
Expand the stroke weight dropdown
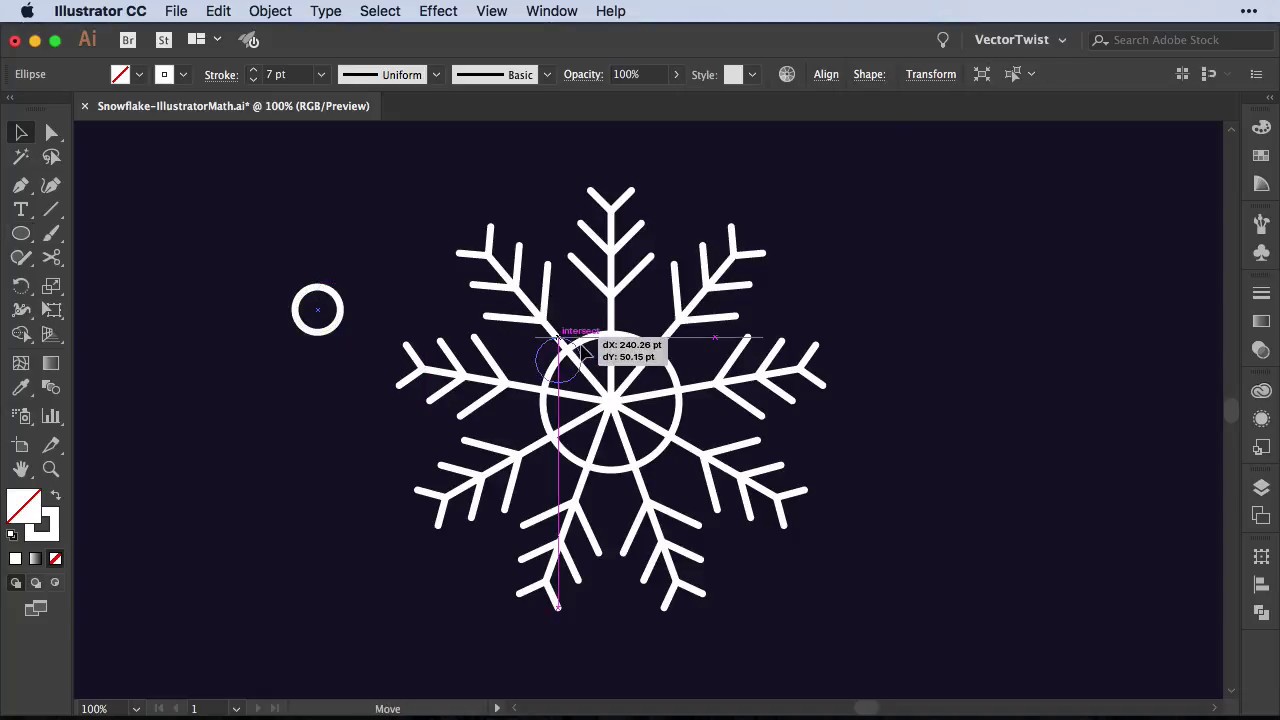(321, 75)
